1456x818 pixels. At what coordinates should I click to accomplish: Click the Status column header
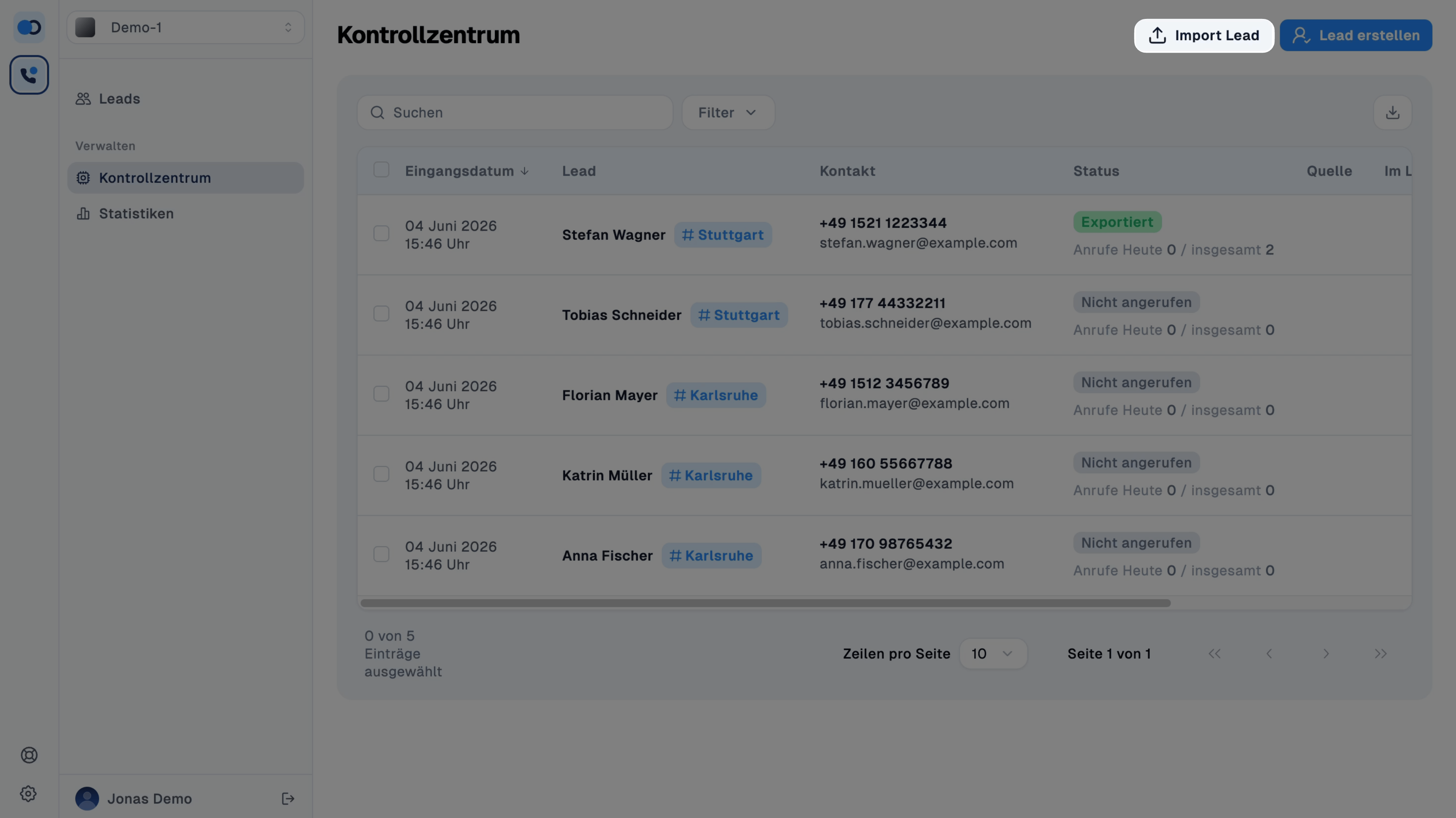tap(1096, 171)
